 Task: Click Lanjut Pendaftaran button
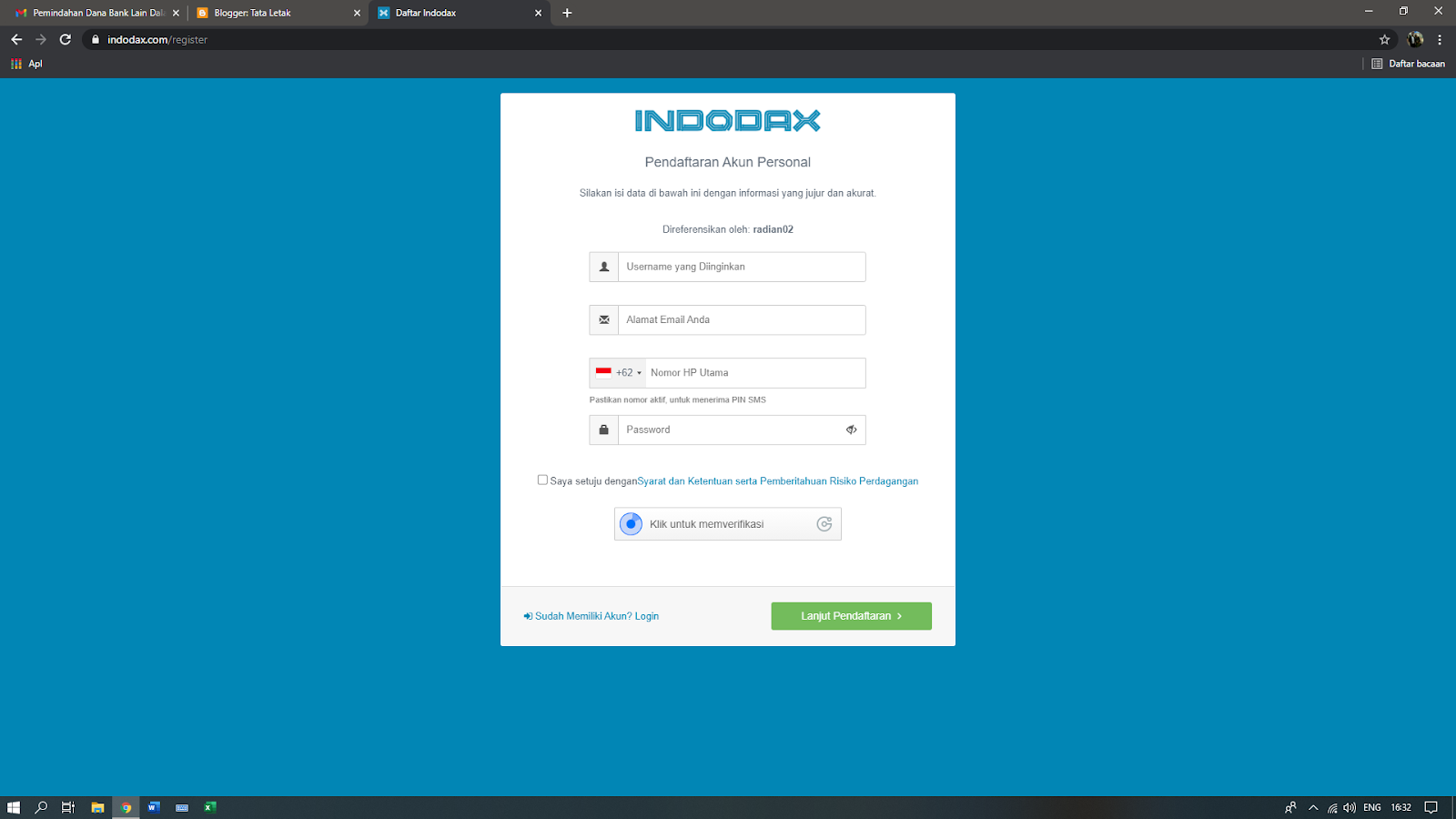(x=852, y=616)
